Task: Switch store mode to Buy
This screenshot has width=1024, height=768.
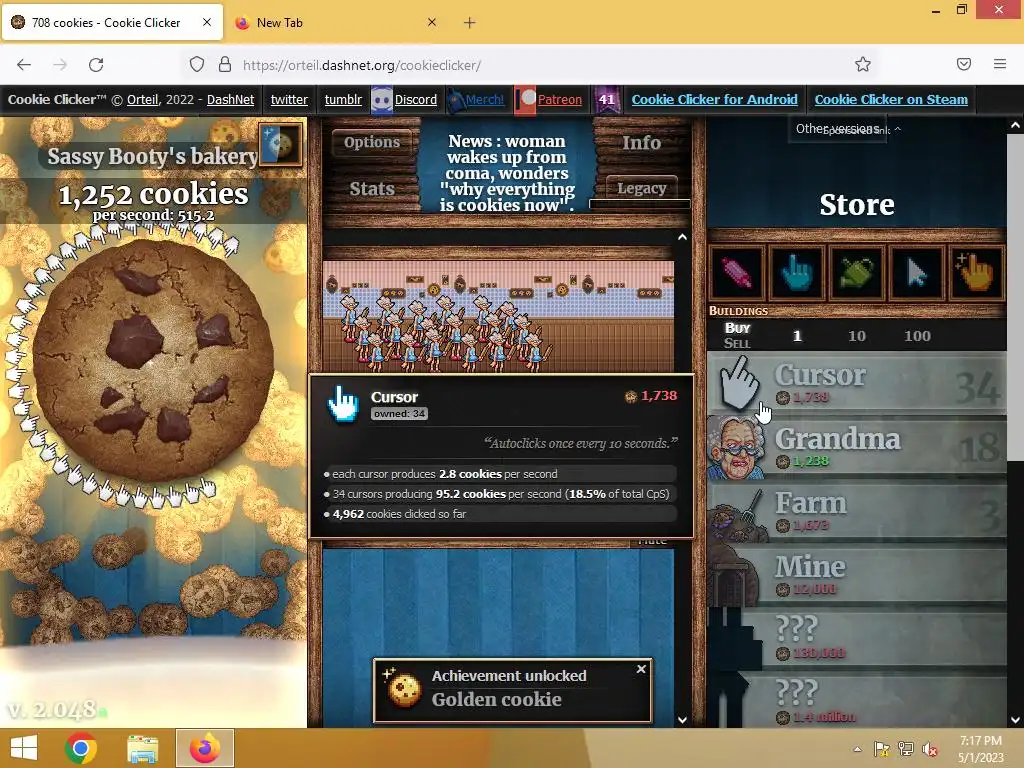Action: click(x=737, y=328)
